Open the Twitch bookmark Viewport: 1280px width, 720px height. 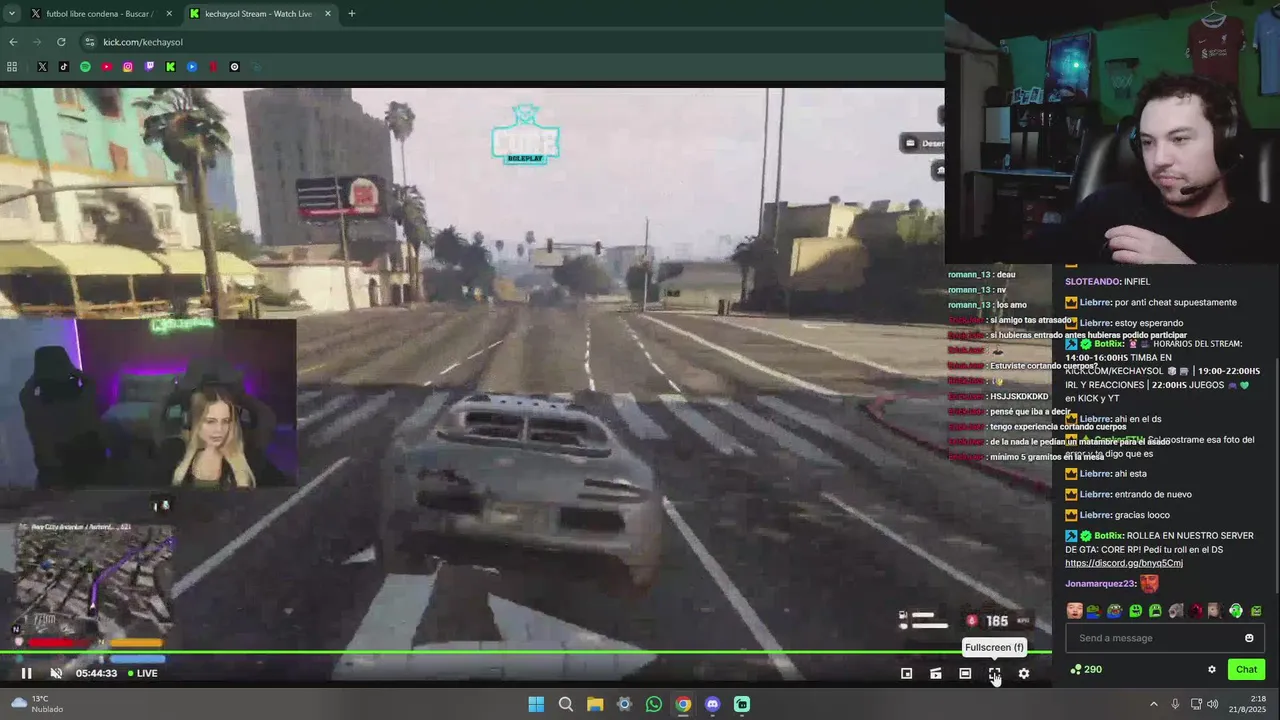149,67
